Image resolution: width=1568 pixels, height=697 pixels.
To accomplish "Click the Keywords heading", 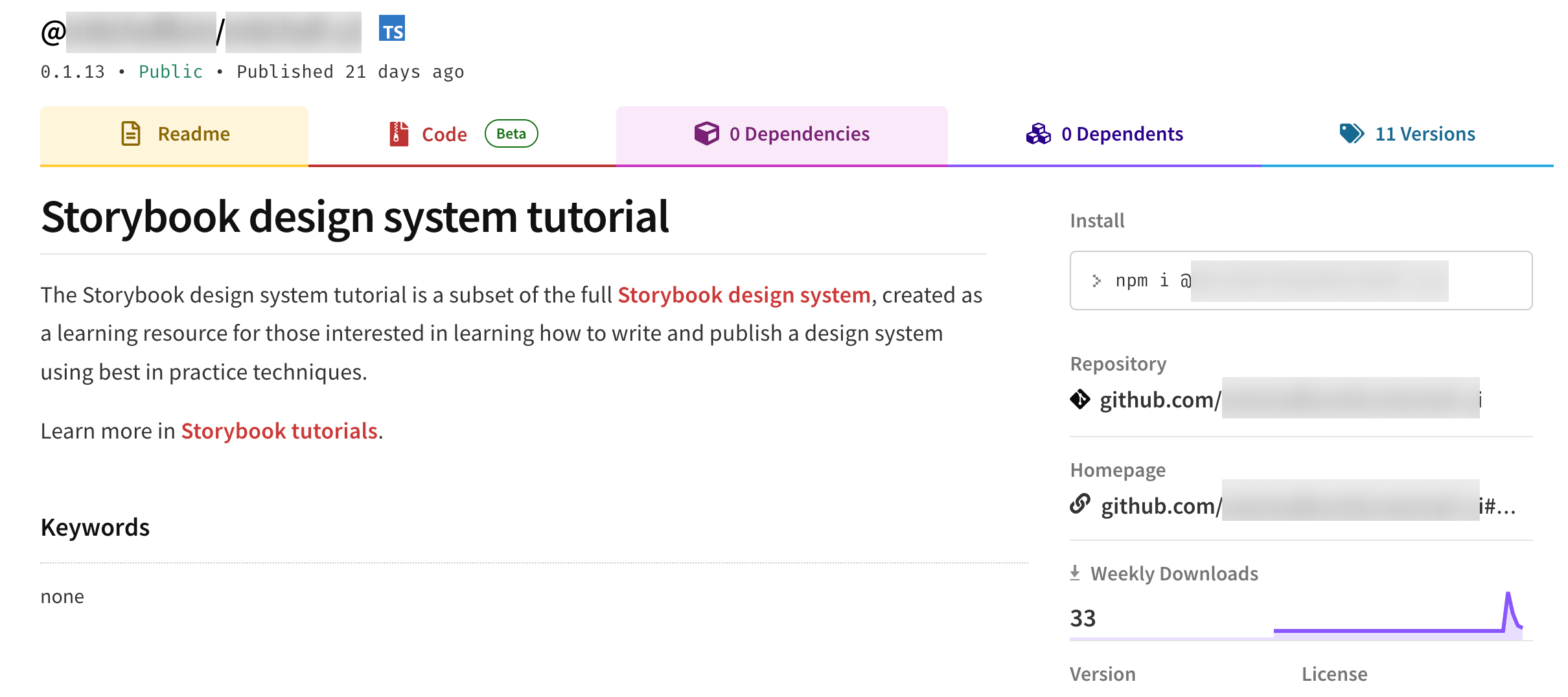I will coord(95,527).
